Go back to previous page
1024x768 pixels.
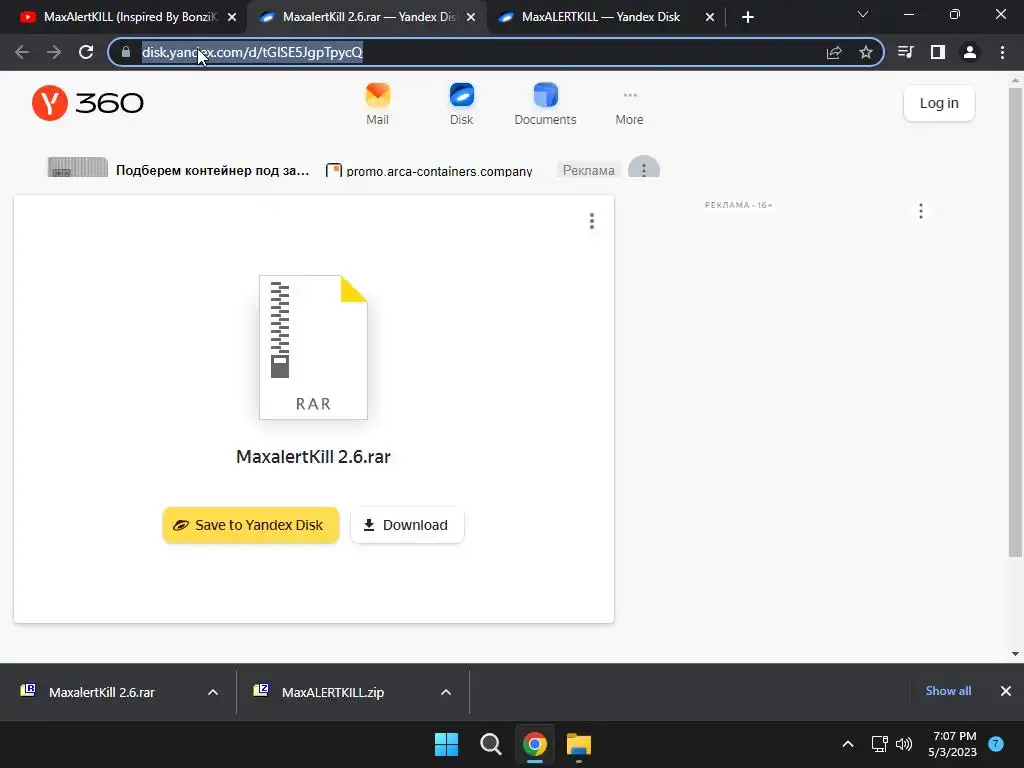click(x=22, y=52)
